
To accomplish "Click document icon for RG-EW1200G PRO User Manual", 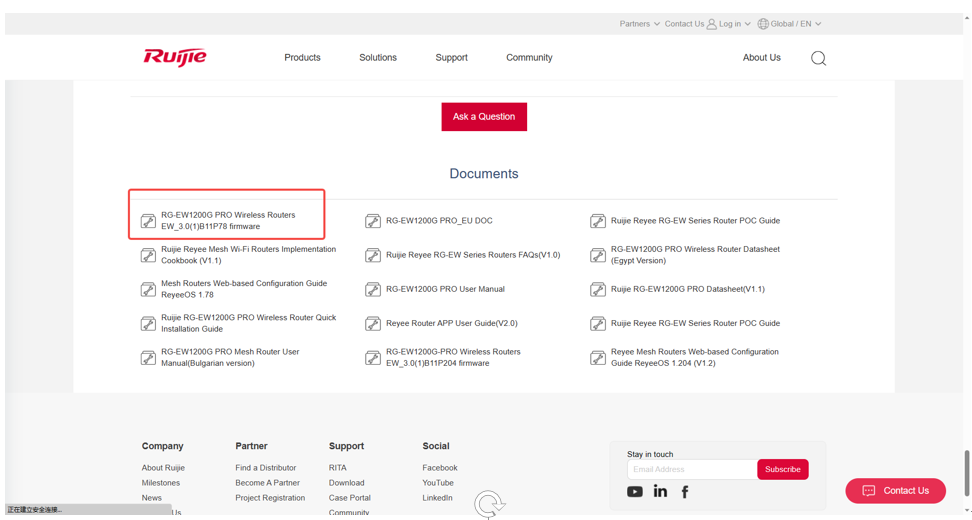I will point(373,289).
